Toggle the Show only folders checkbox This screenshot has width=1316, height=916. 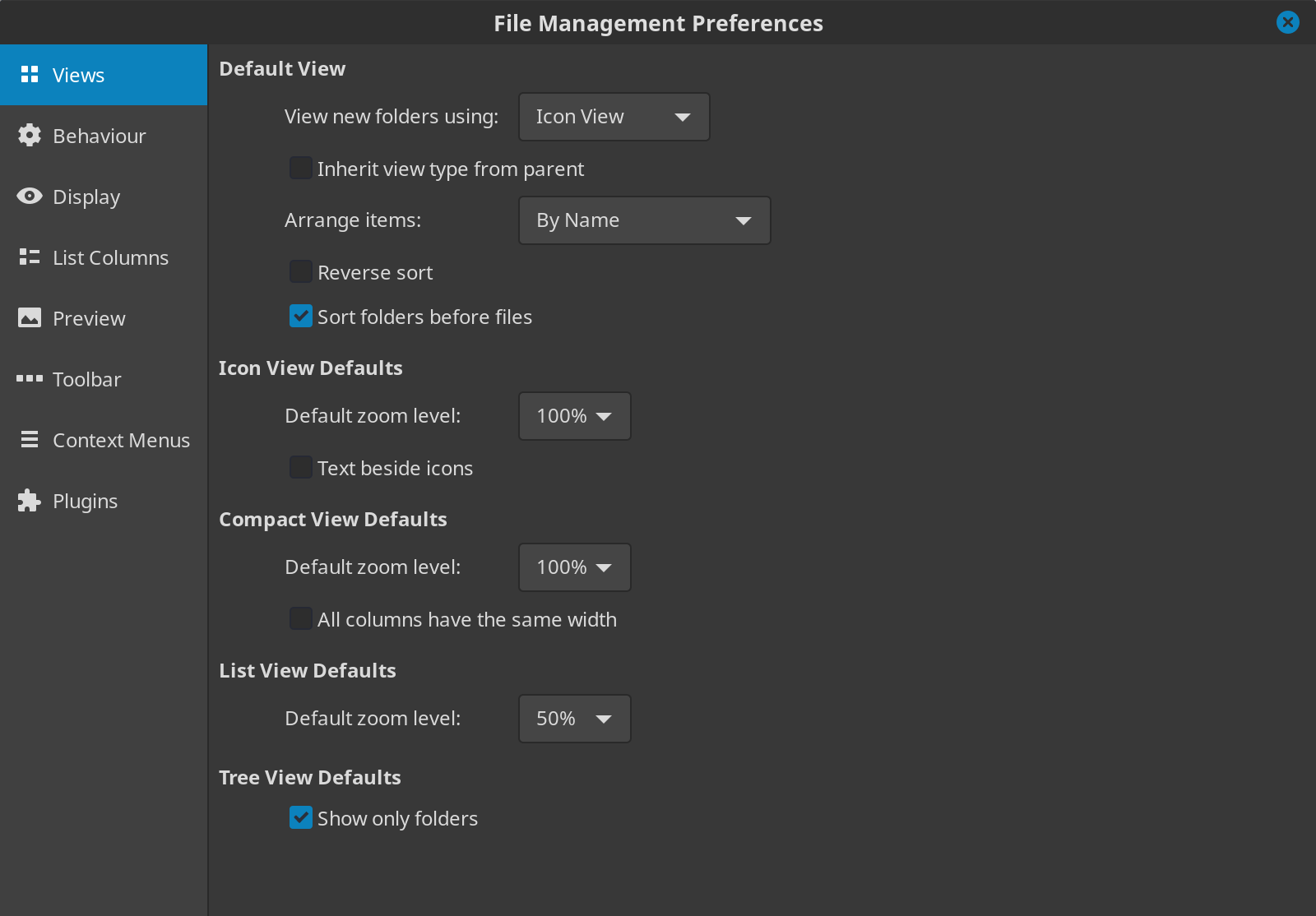(301, 818)
